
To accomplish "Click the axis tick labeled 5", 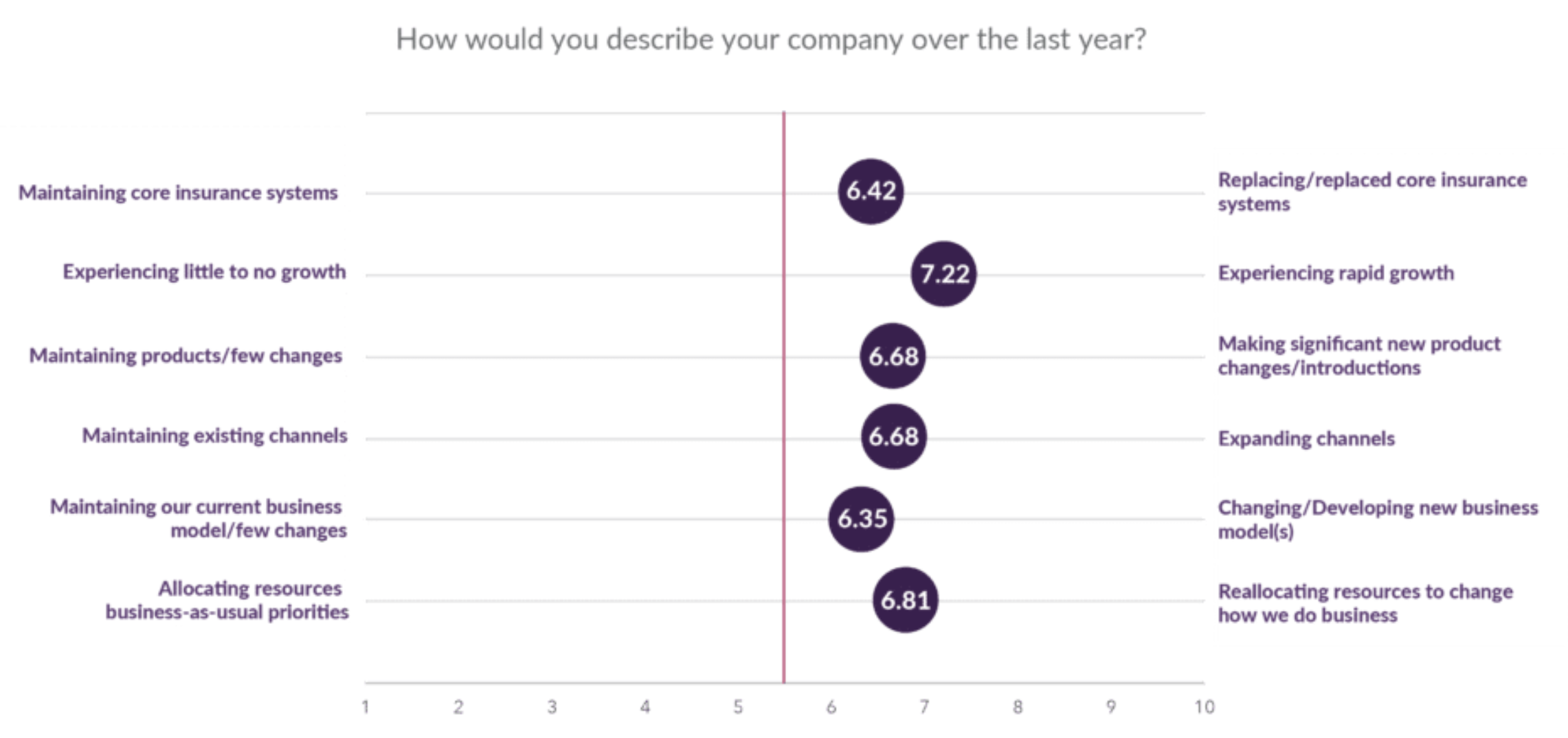I will pyautogui.click(x=738, y=707).
